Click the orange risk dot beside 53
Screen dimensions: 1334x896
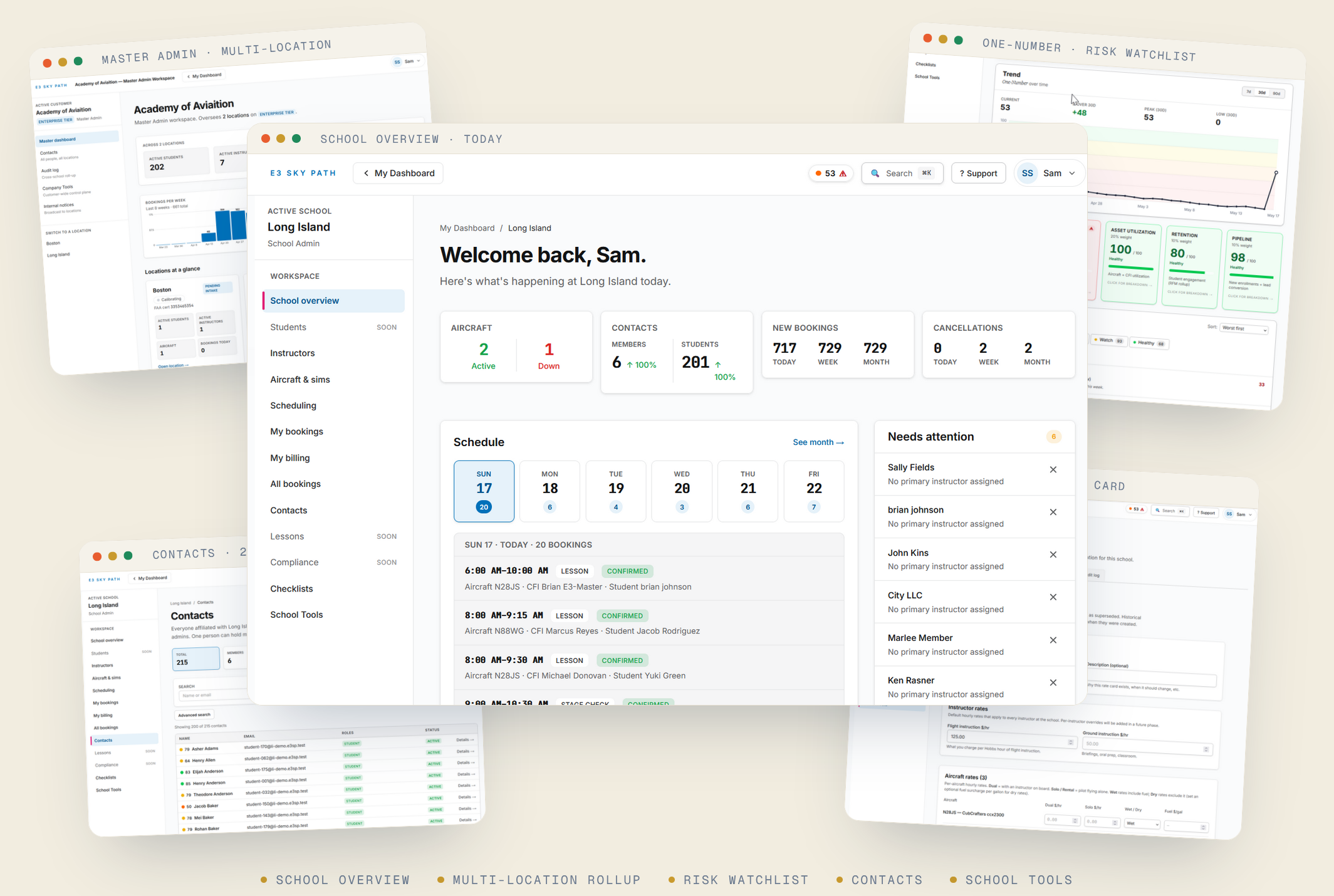point(818,174)
